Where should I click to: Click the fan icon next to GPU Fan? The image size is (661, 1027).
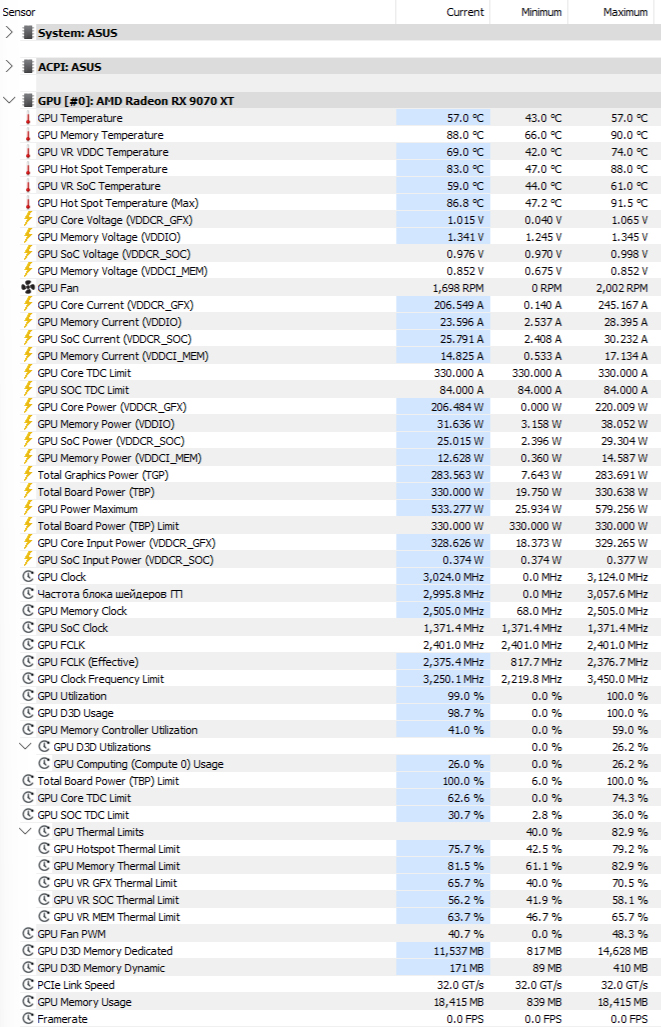tap(28, 288)
